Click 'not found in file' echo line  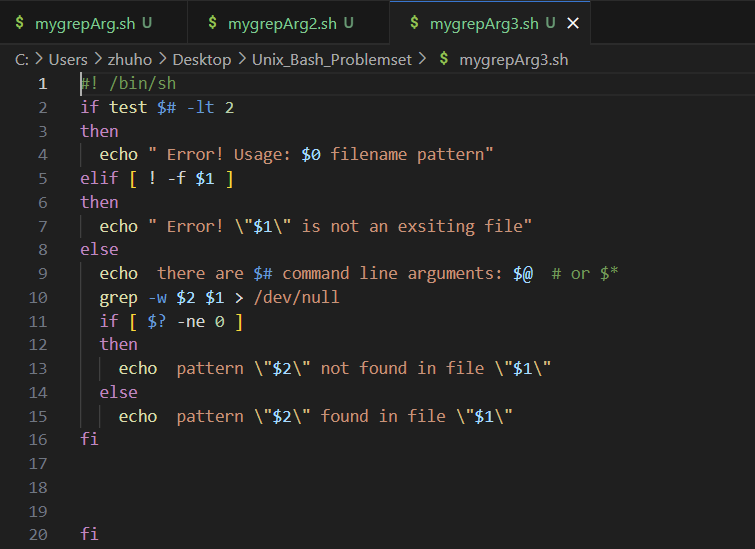click(x=335, y=368)
